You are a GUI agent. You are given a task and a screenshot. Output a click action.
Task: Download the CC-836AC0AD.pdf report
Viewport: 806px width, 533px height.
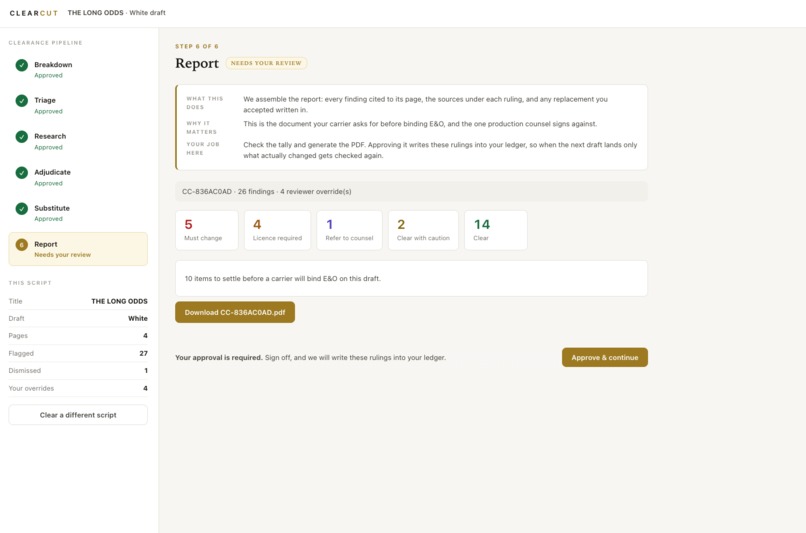coord(235,312)
